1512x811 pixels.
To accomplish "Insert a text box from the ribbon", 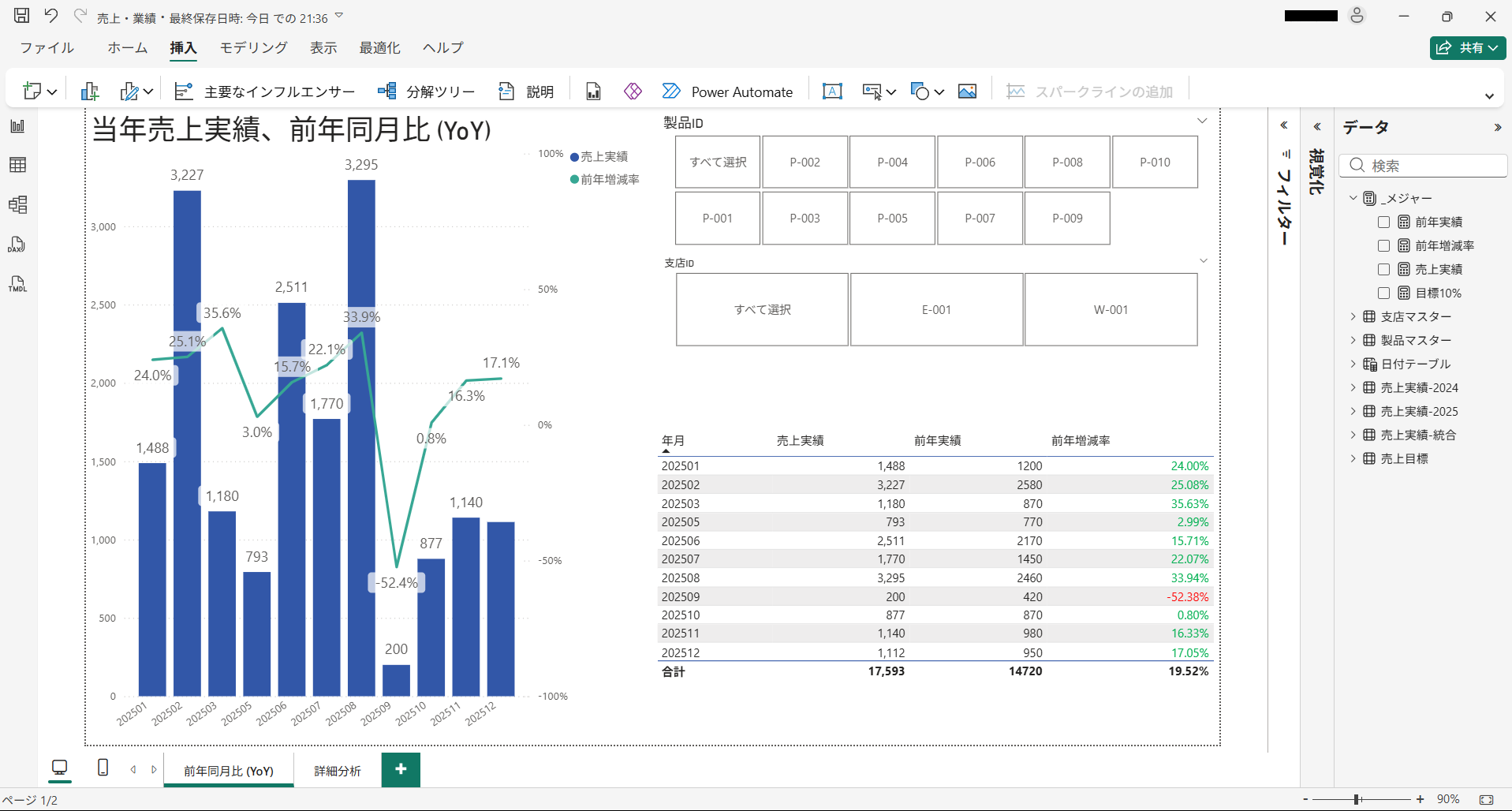I will [832, 92].
